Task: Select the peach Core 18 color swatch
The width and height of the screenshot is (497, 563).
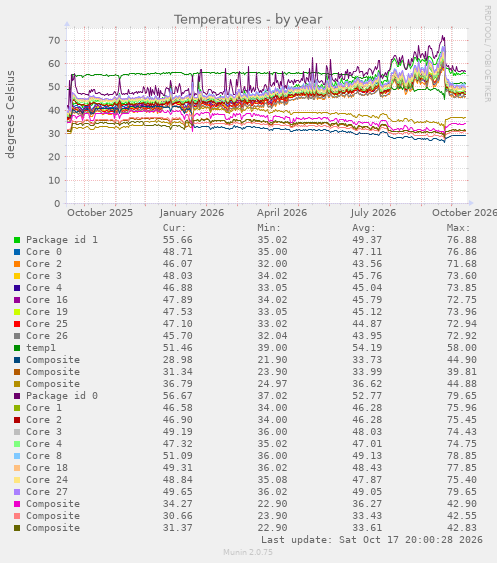Action: click(17, 468)
